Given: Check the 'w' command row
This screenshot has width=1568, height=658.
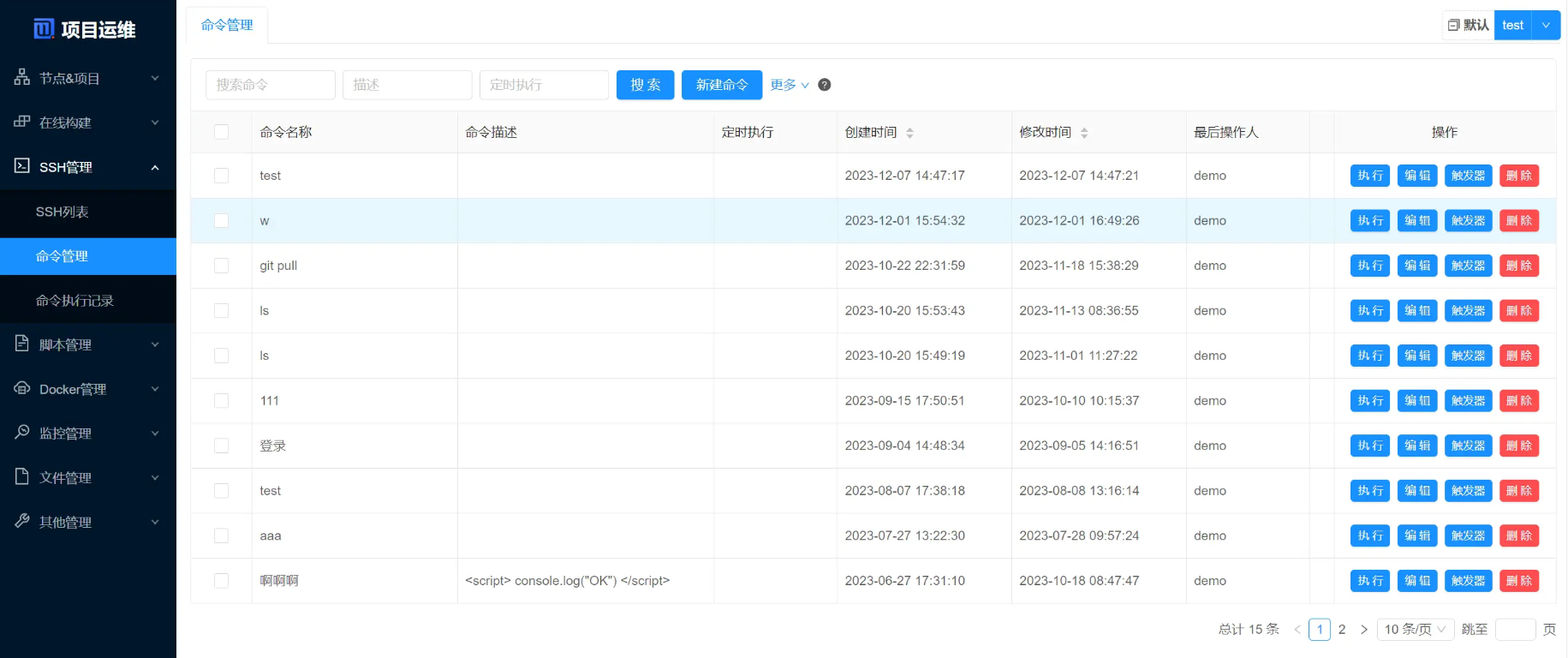Looking at the screenshot, I should coord(222,221).
